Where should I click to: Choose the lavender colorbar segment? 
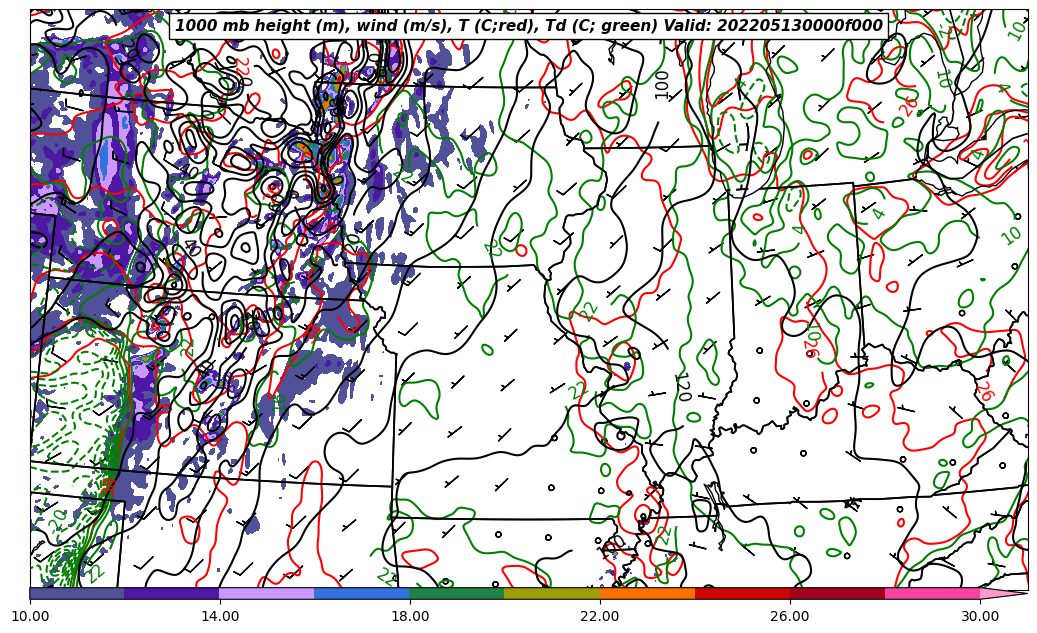click(x=266, y=593)
